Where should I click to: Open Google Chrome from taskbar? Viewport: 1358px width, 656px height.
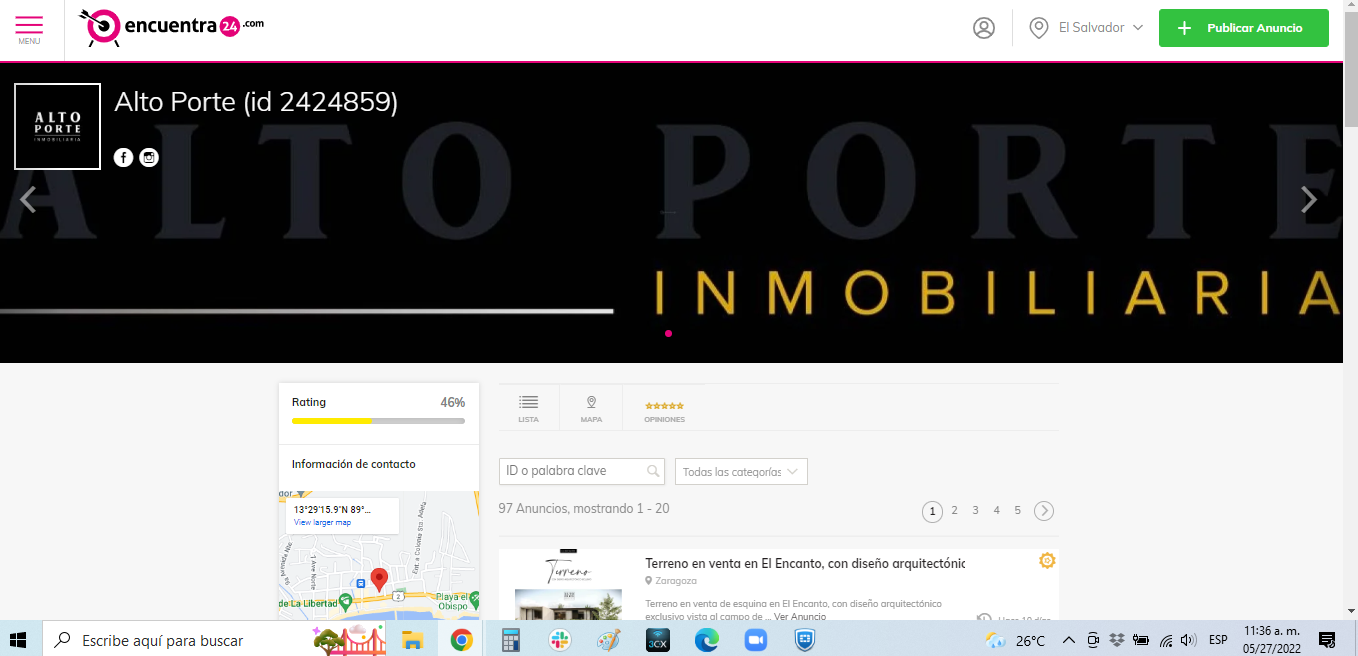[x=461, y=640]
